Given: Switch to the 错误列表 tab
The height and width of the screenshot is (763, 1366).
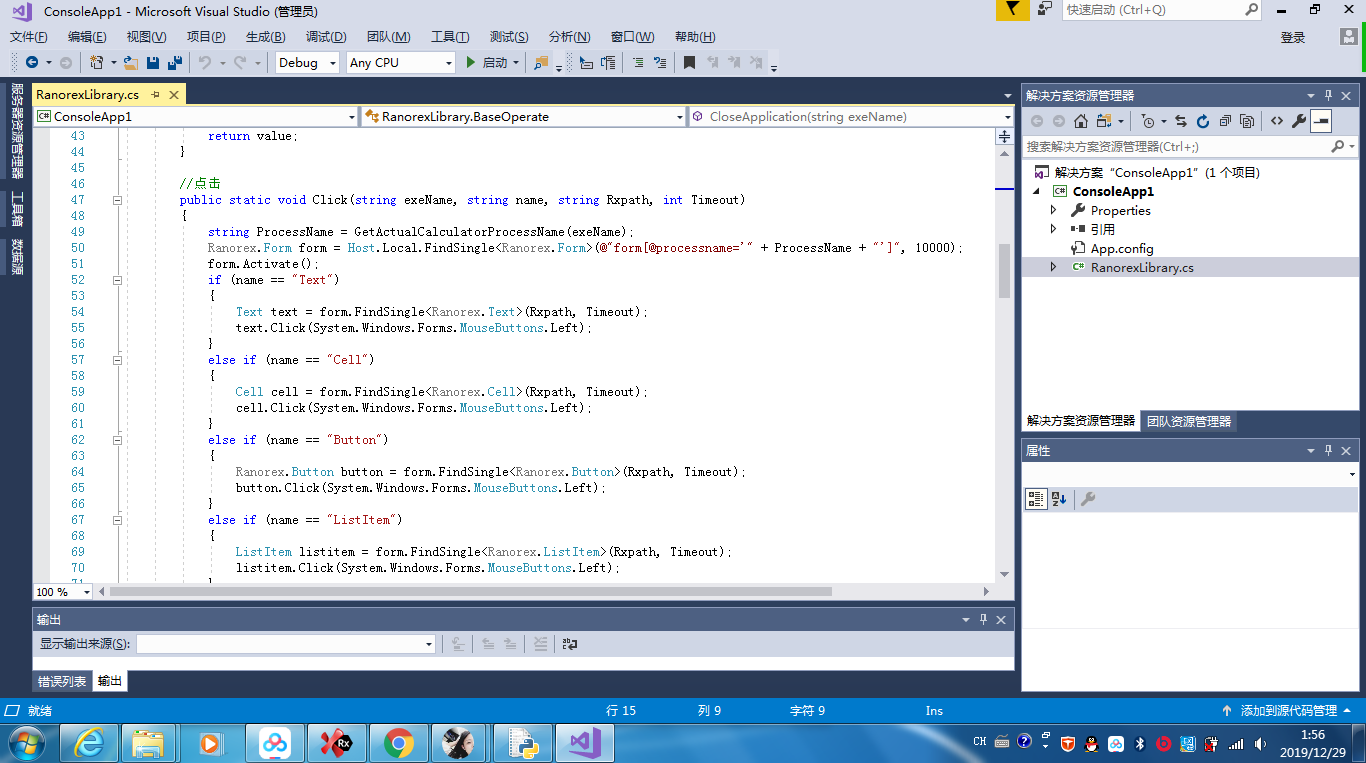Looking at the screenshot, I should point(62,681).
